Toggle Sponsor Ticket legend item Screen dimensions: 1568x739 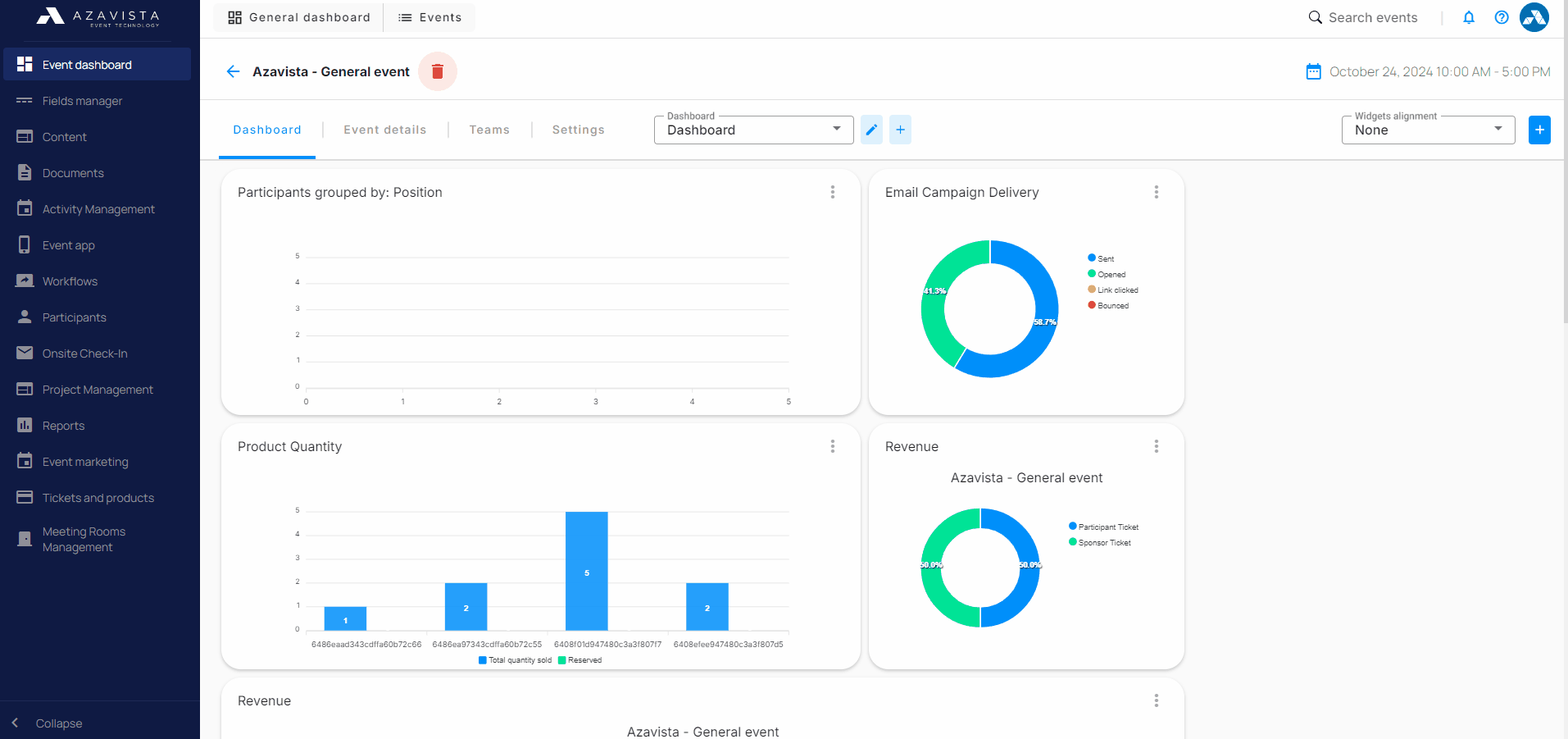coord(1100,542)
